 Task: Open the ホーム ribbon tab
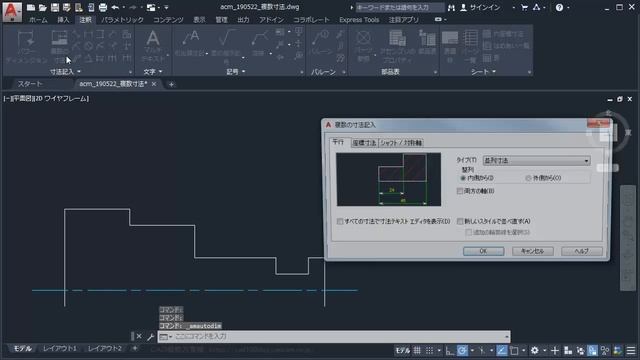pos(38,20)
